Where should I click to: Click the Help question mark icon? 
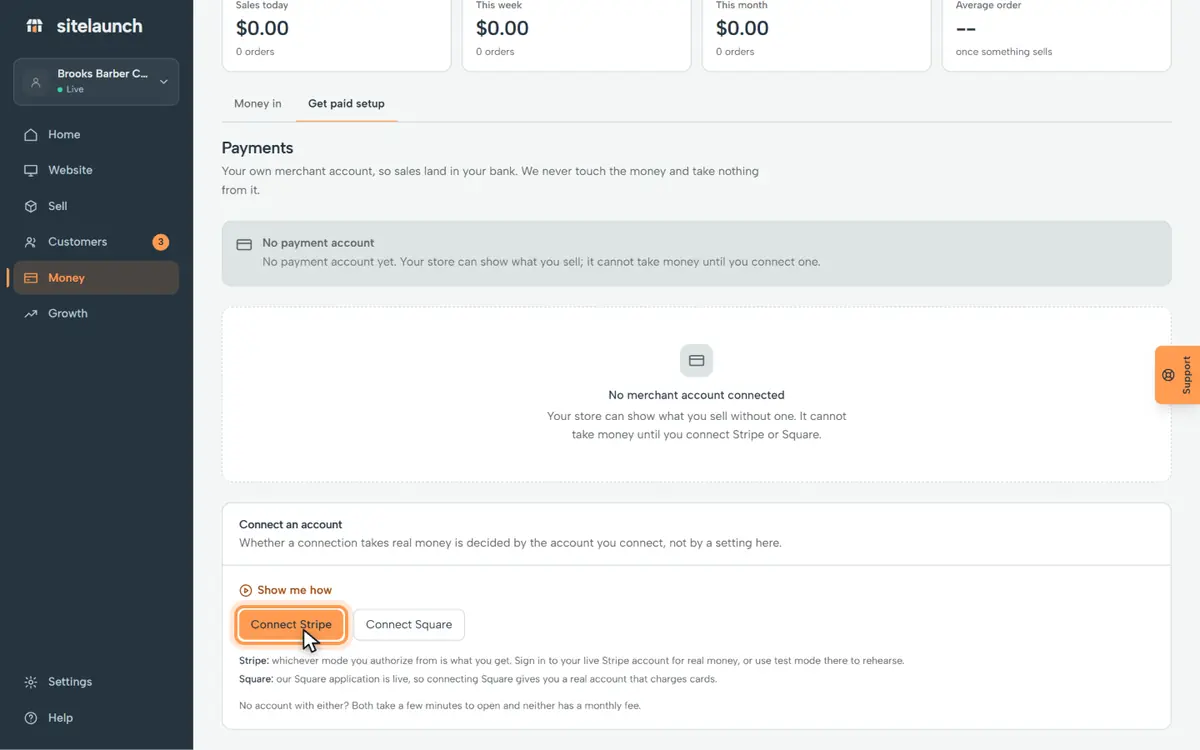(31, 718)
